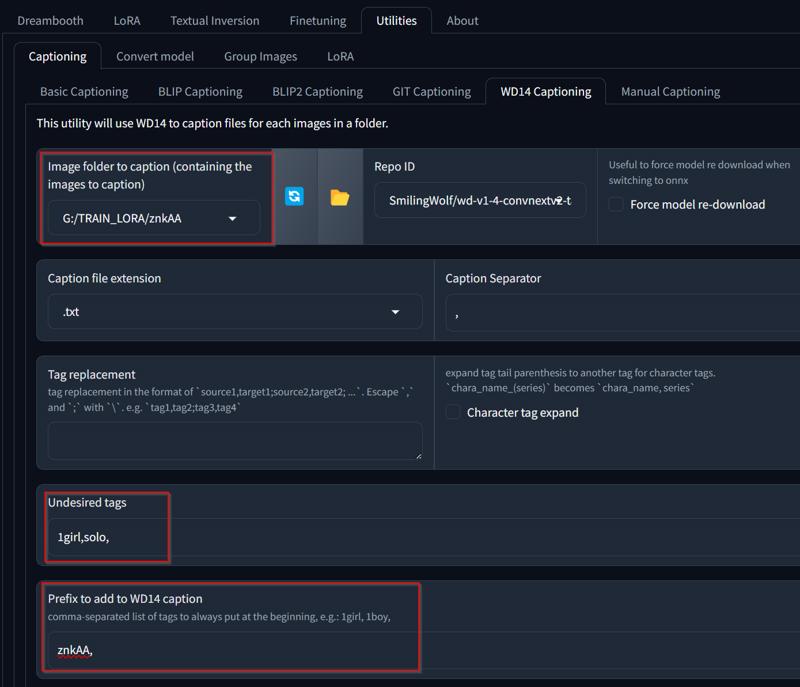Expand the image folder path dropdown
The width and height of the screenshot is (800, 687).
click(x=233, y=218)
